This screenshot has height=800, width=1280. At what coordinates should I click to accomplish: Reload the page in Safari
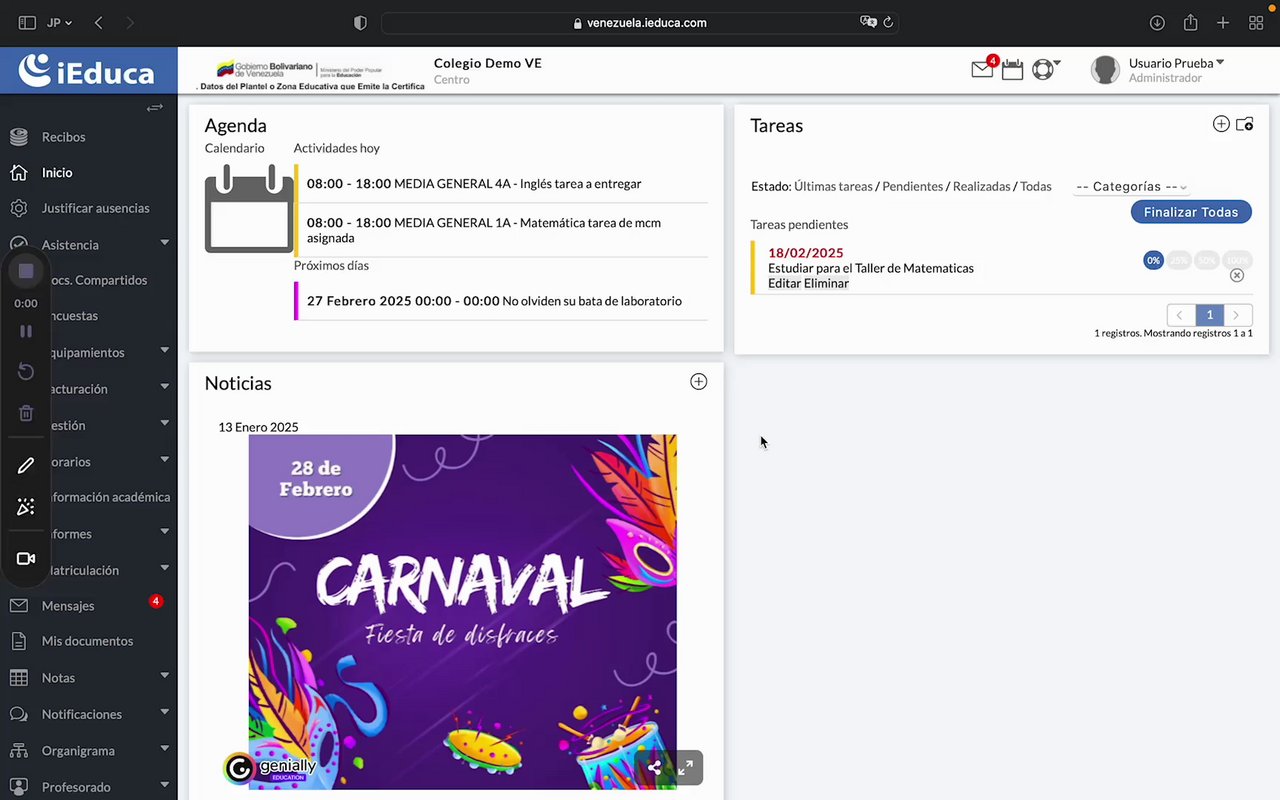coord(888,22)
